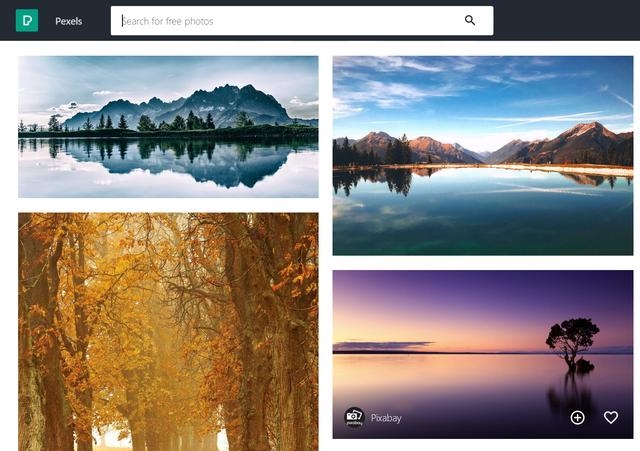Viewport: 640px width, 451px height.
Task: Open the mountain reflection lake photo
Action: point(168,127)
